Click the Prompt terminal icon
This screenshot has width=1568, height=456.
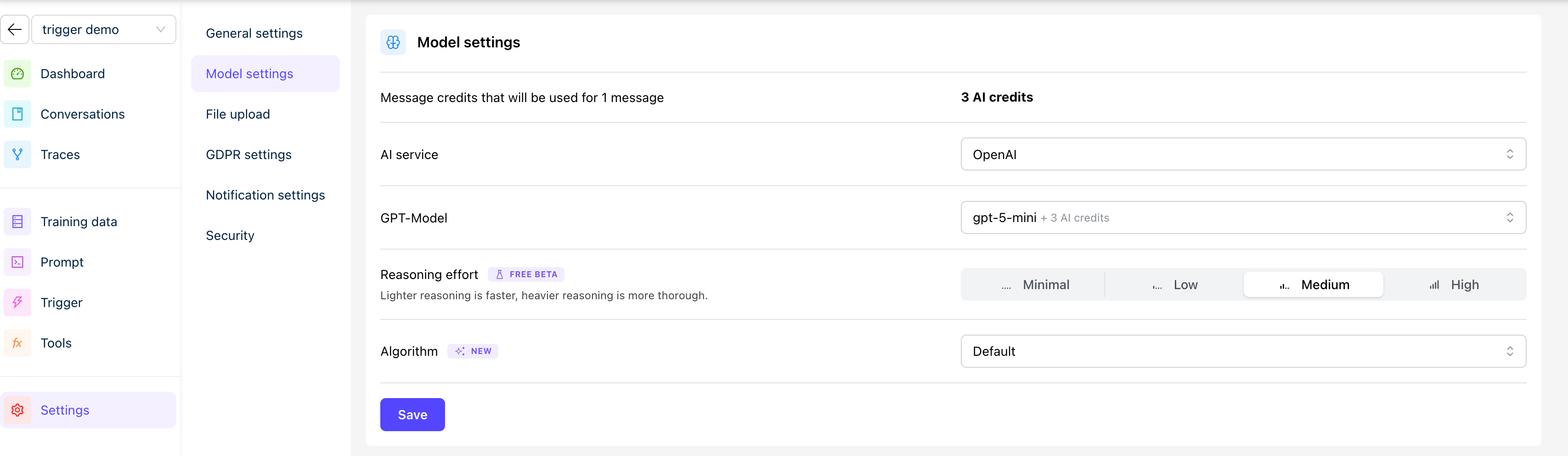pyautogui.click(x=17, y=262)
